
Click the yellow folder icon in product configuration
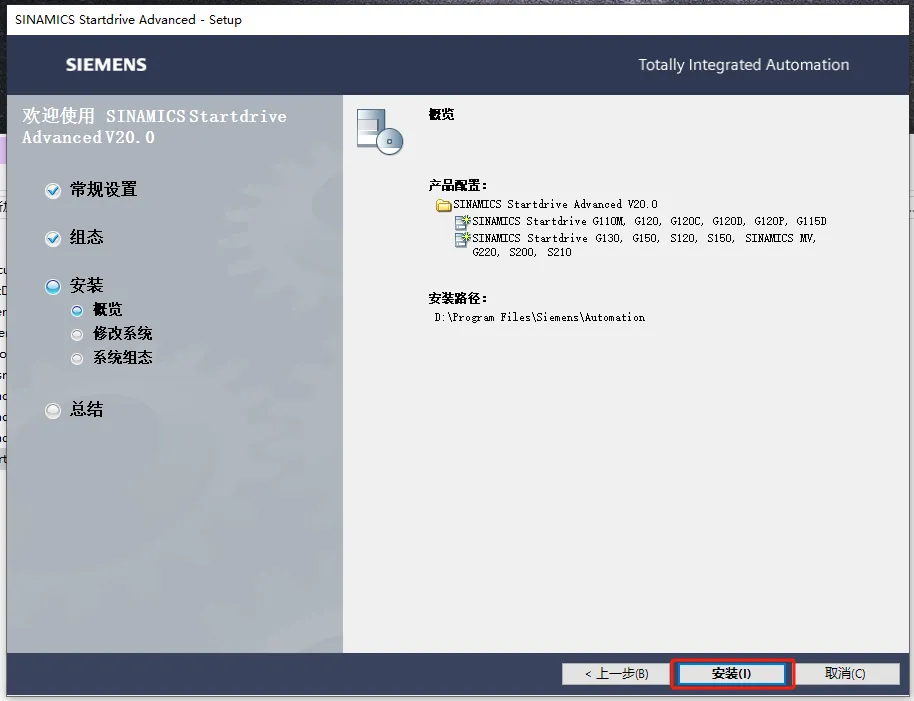(444, 205)
